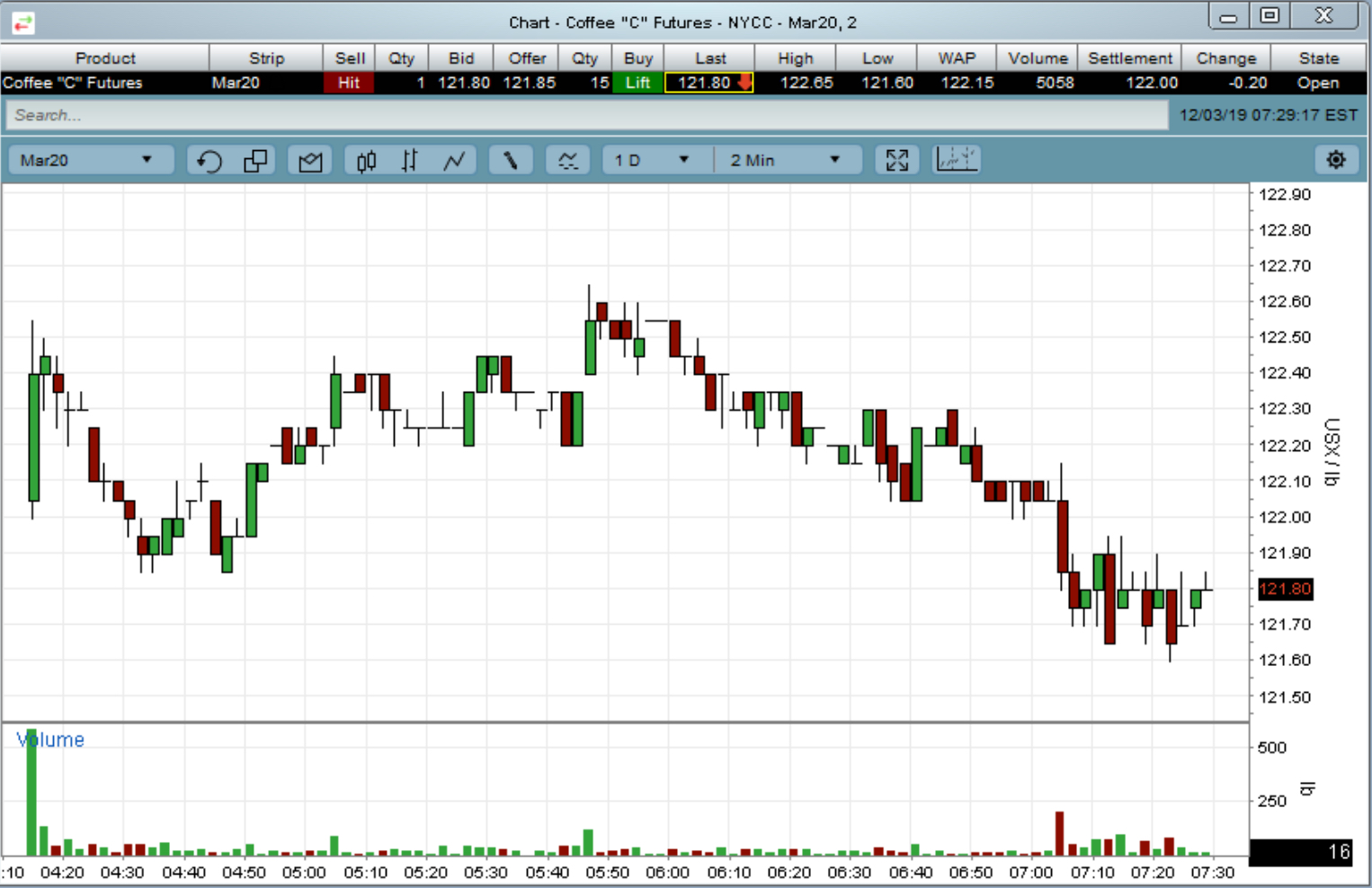
Task: Click the Settlement column header
Action: (x=1130, y=58)
